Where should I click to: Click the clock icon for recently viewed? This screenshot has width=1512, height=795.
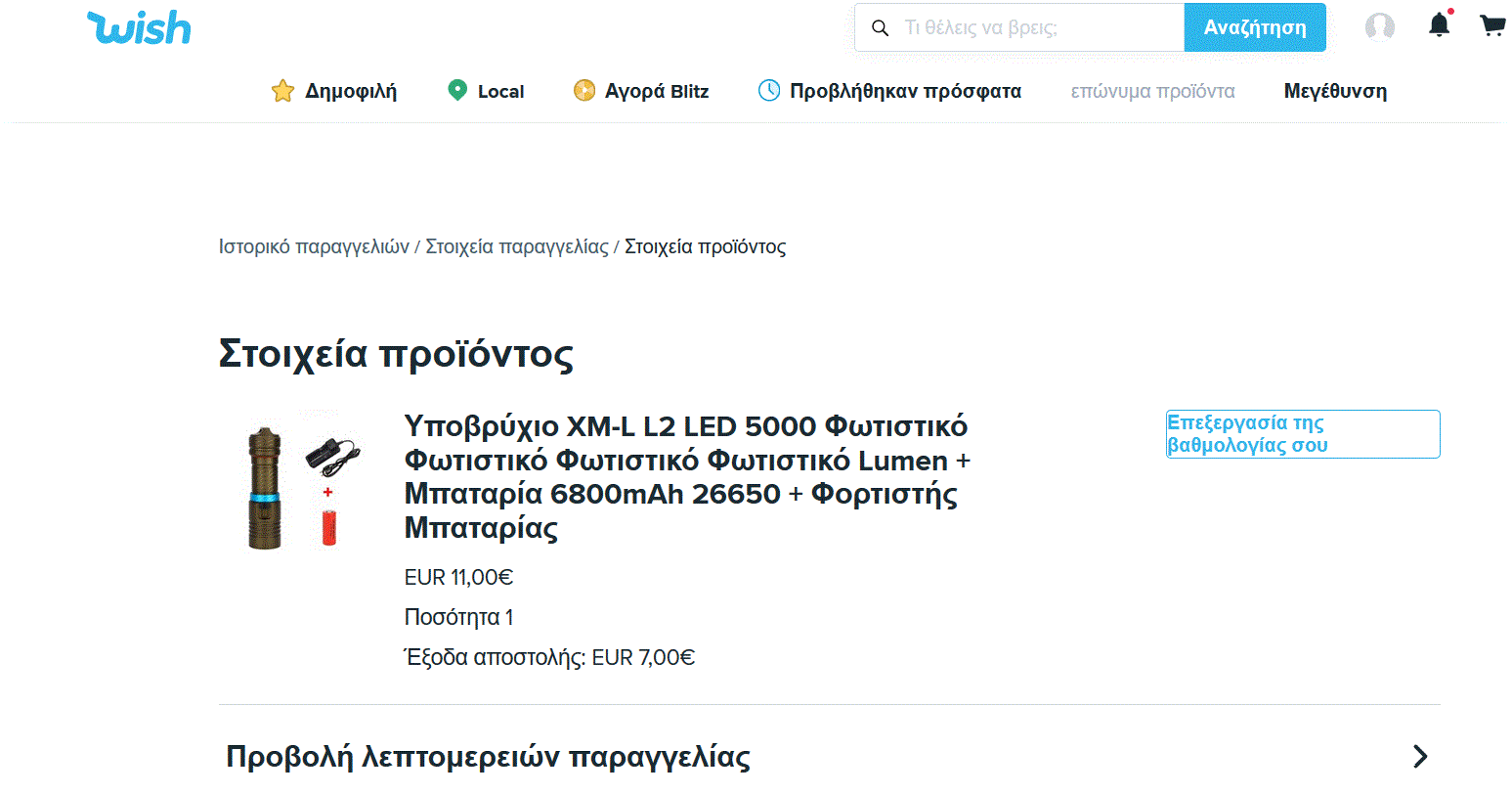(x=769, y=90)
